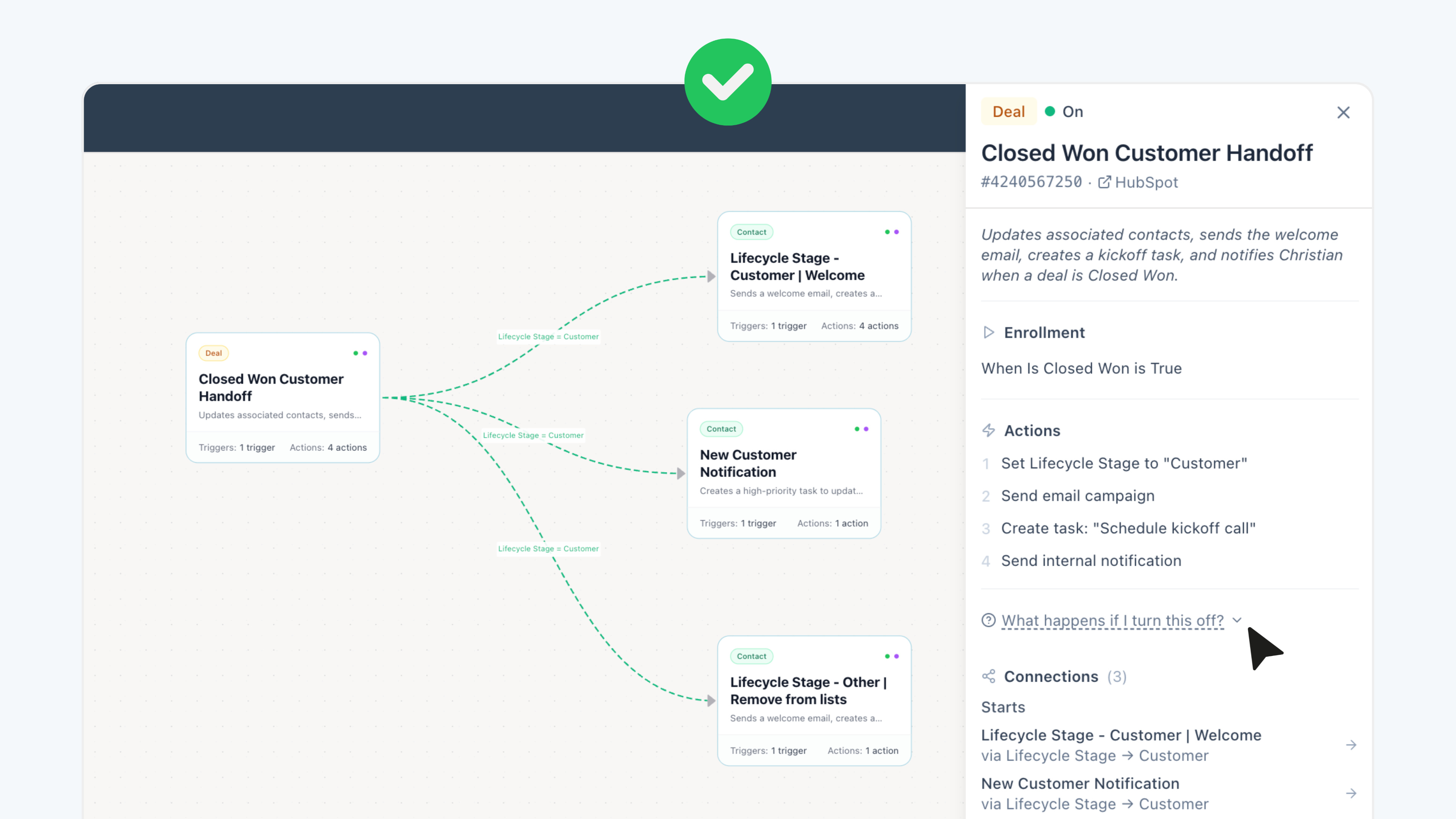Click the external link icon beside HubSpot
1456x819 pixels.
[1104, 182]
